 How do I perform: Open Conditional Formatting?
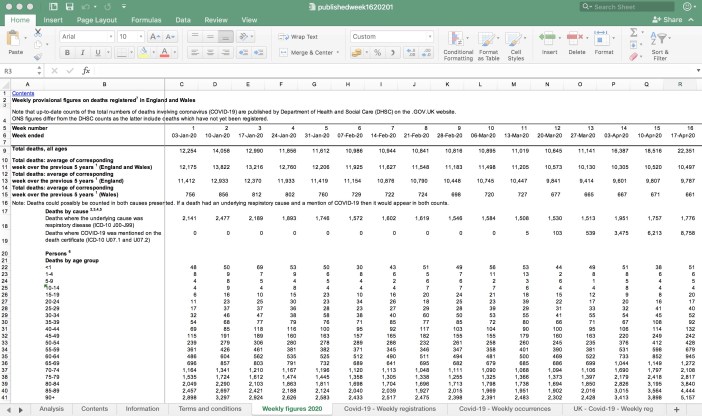click(458, 46)
